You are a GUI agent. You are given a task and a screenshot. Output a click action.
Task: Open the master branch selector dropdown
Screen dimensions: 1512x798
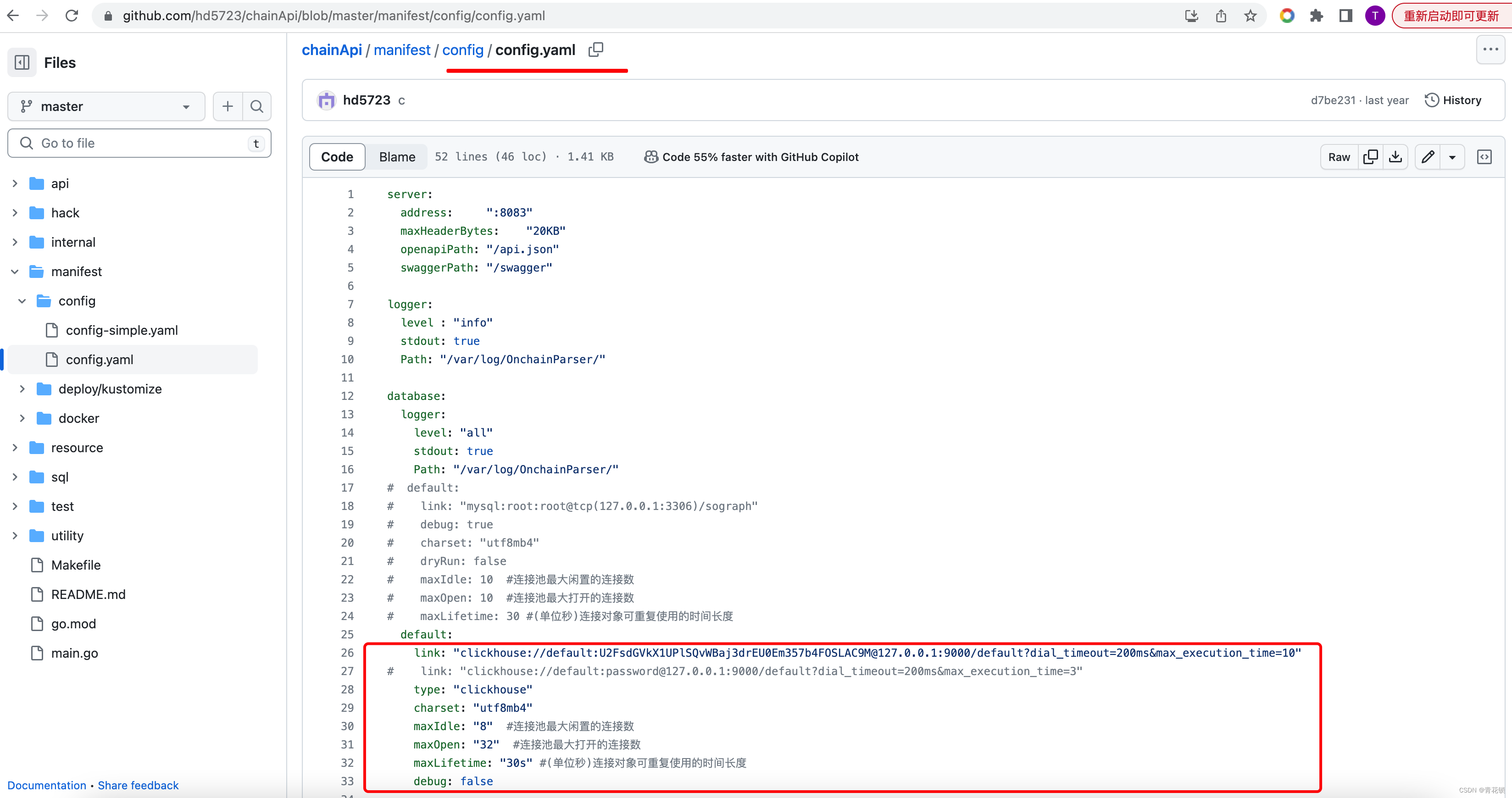coord(106,106)
